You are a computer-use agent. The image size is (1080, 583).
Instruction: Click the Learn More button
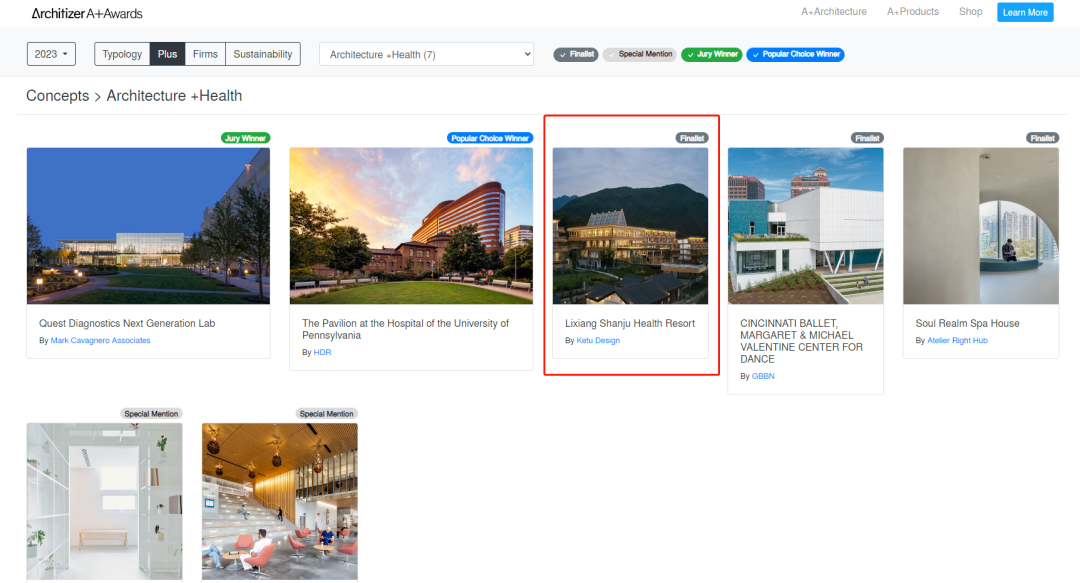(x=1025, y=12)
